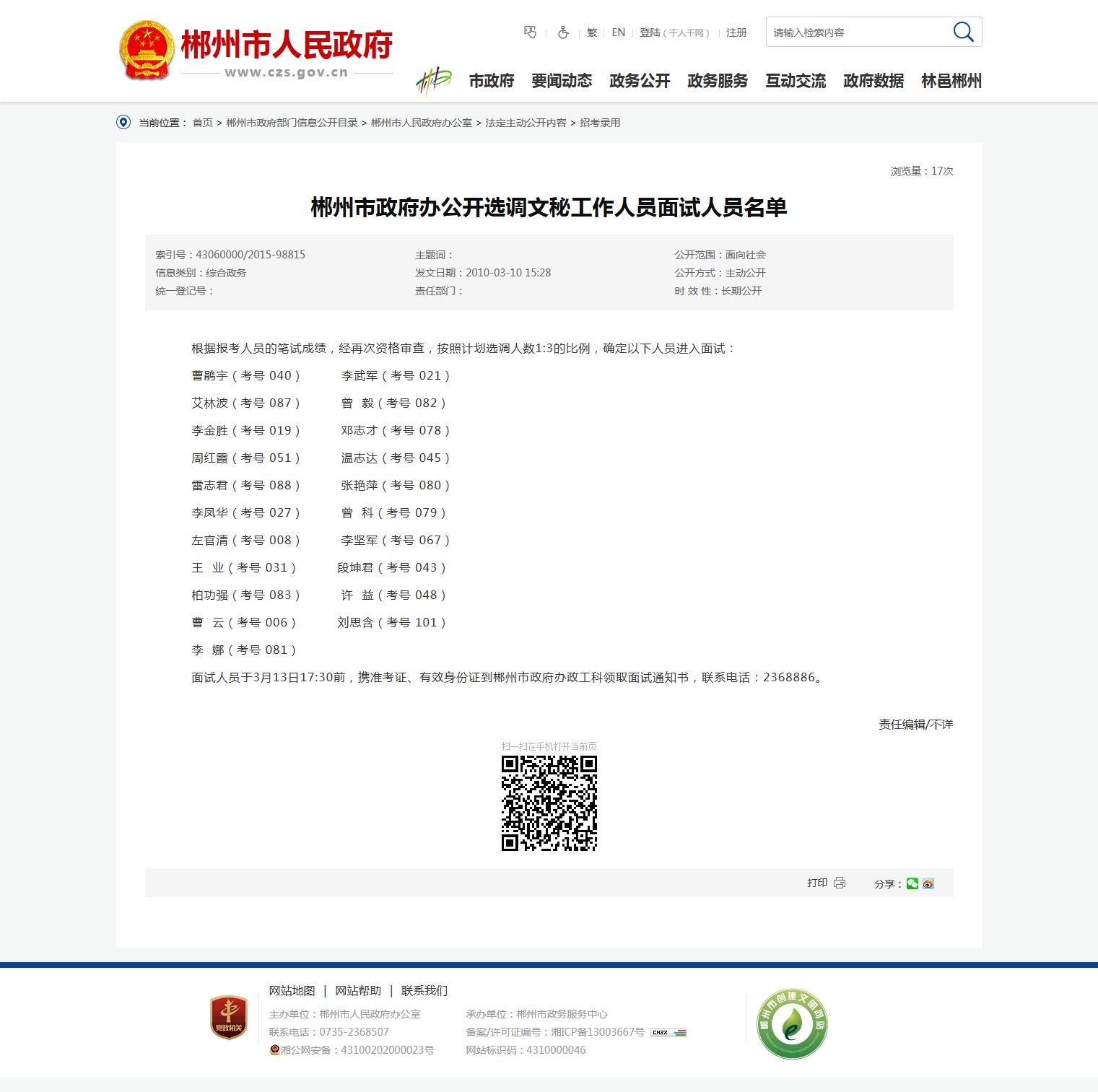Switch to Traditional Chinese with 繁
Screen dimensions: 1098x1092
coord(592,32)
